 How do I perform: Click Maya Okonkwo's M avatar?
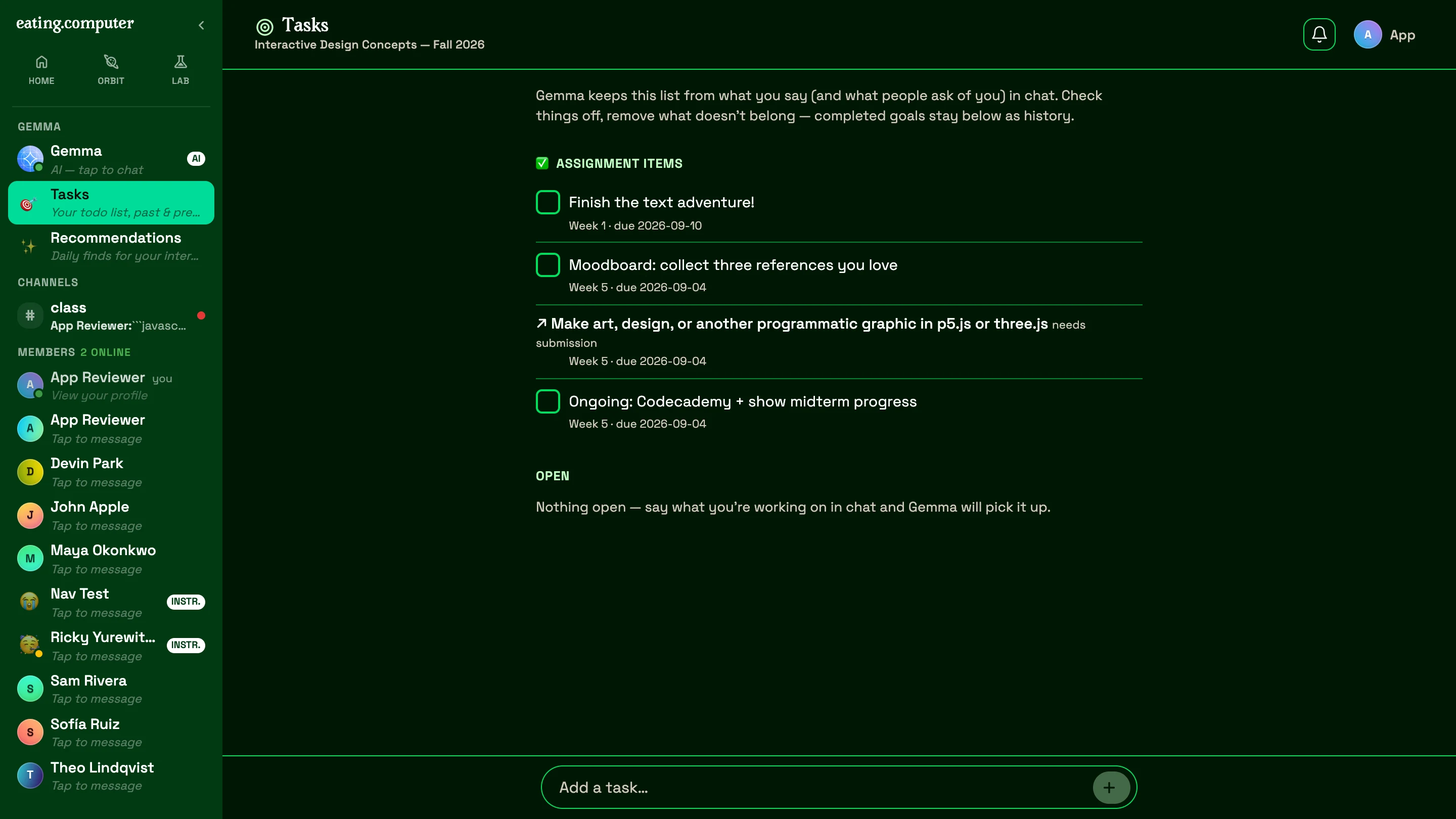click(30, 559)
